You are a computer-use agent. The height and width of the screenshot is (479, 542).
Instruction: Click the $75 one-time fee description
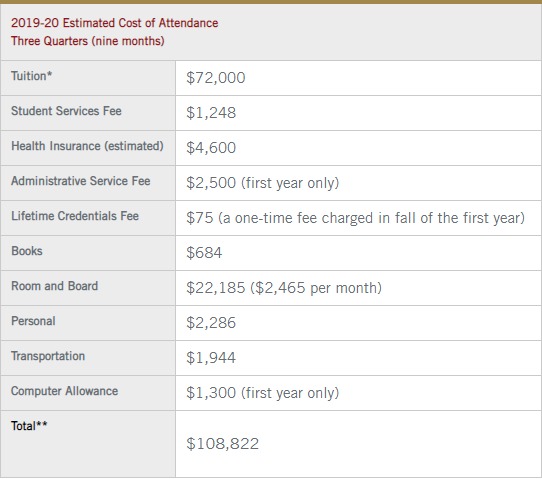click(x=356, y=218)
